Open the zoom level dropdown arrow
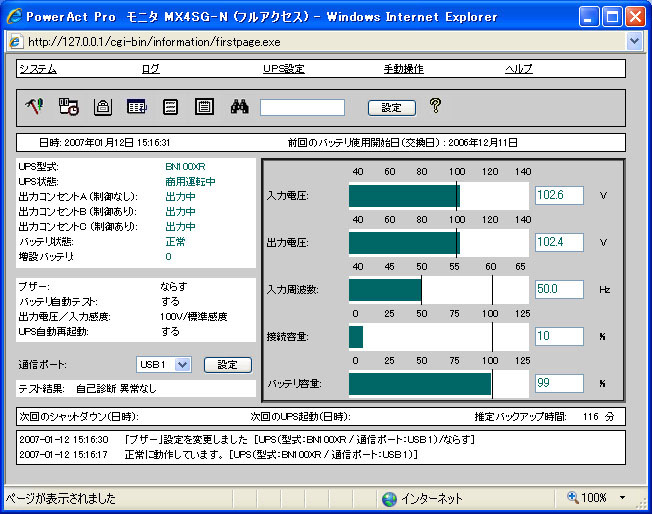 click(x=622, y=497)
